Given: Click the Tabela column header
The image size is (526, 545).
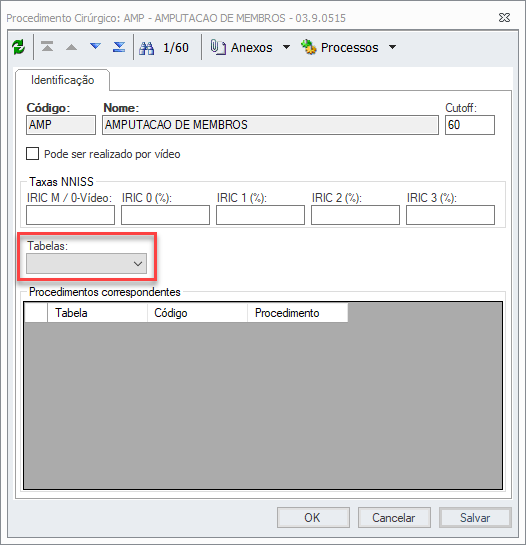Looking at the screenshot, I should click(97, 313).
